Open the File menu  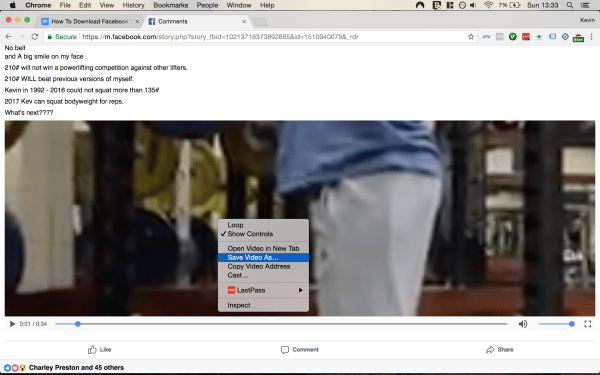click(x=65, y=5)
